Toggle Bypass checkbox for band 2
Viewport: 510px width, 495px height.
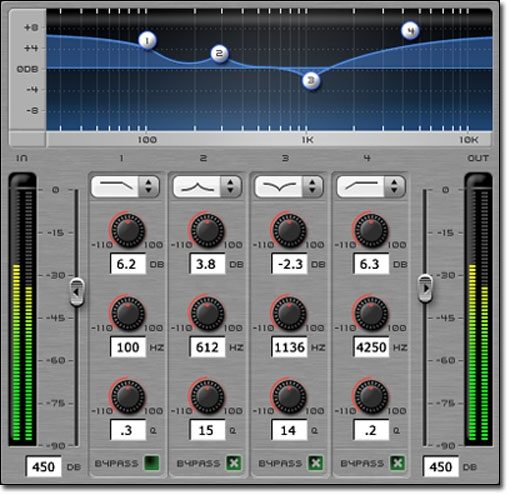pos(234,463)
